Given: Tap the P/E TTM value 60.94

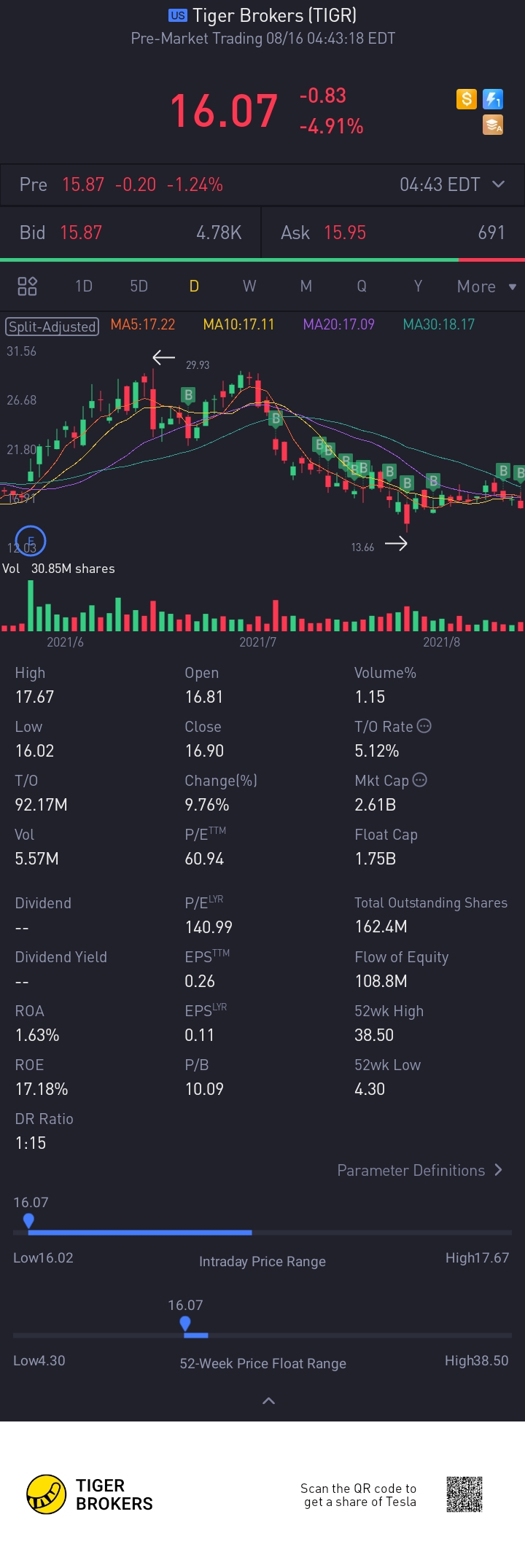Looking at the screenshot, I should pos(204,859).
